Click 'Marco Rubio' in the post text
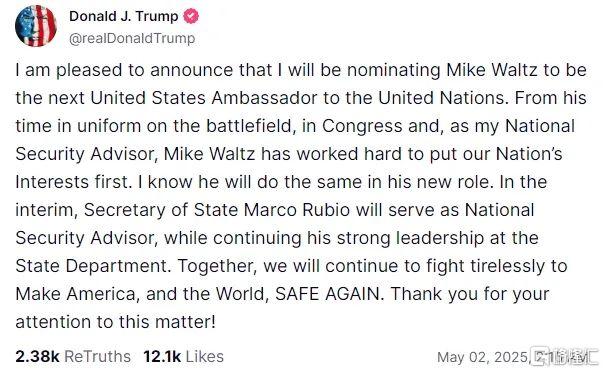Image resolution: width=605 pixels, height=373 pixels. click(x=297, y=210)
